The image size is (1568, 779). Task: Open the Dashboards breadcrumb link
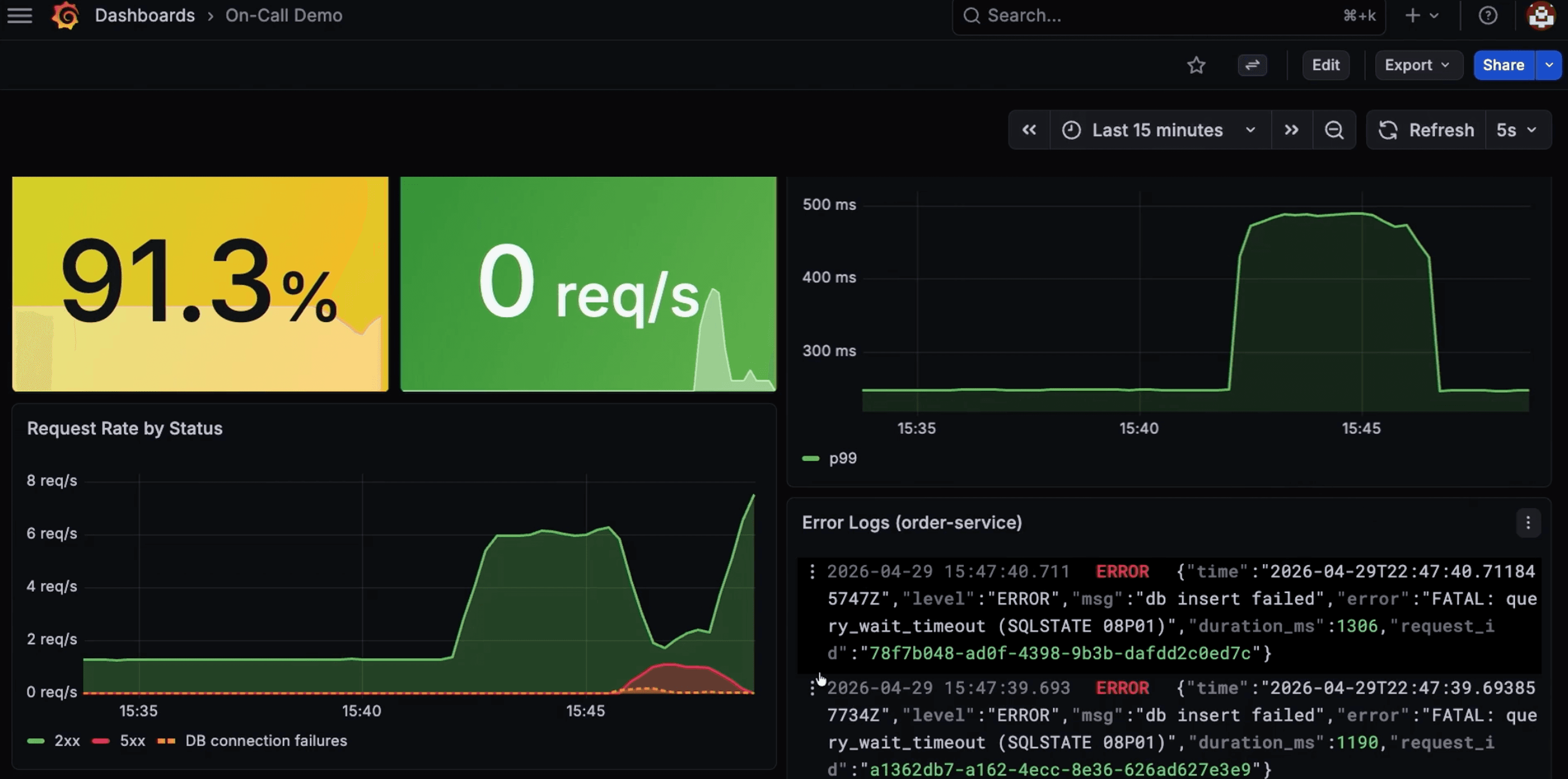pos(145,15)
